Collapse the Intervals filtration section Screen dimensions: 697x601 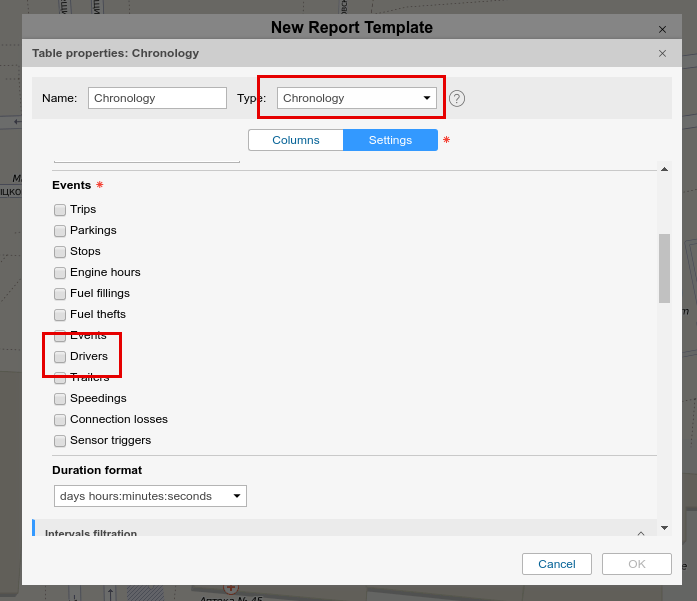tap(640, 533)
